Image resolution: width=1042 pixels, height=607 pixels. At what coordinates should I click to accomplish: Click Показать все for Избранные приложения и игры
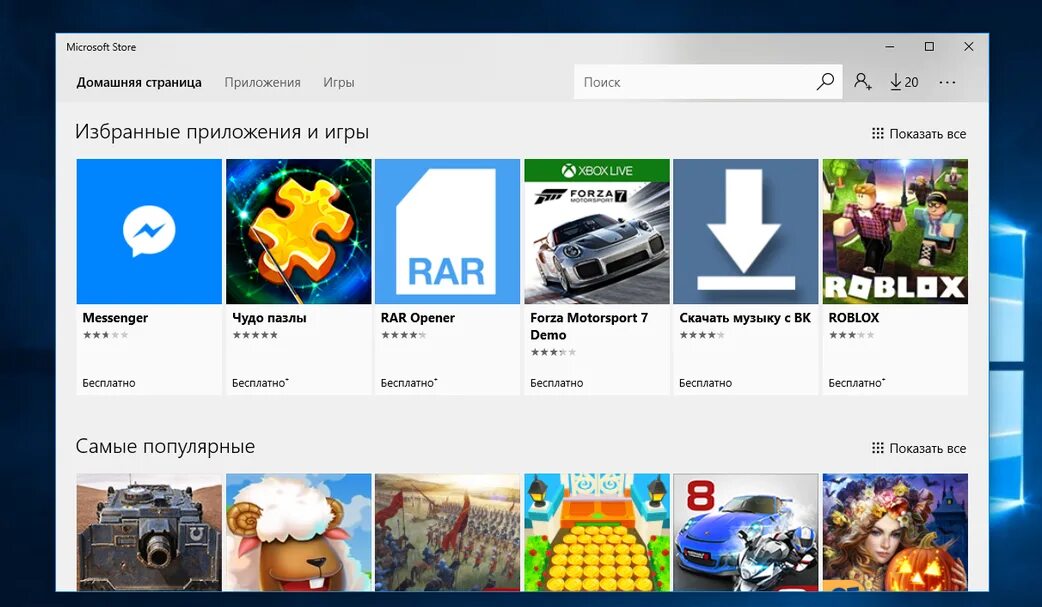[x=919, y=134]
